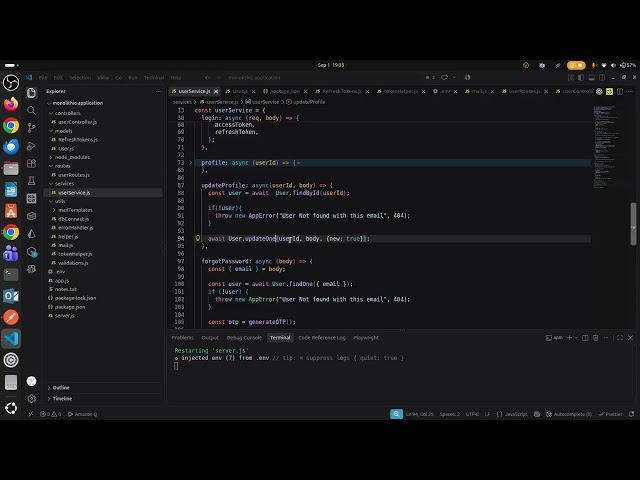Kill terminal with the trash icon
Screen dimensions: 640x480
(x=596, y=338)
